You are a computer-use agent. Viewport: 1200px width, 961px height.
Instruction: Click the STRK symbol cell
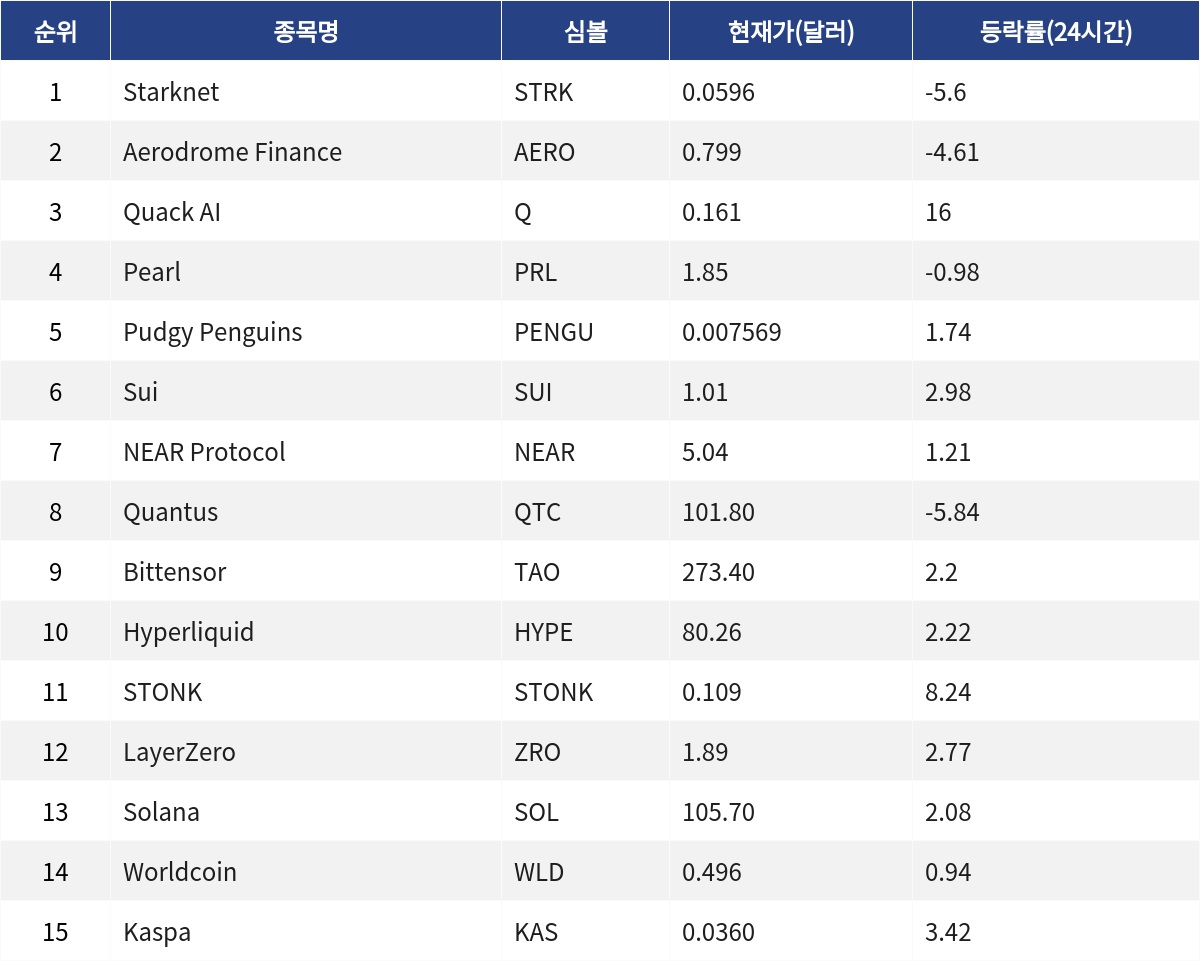pyautogui.click(x=586, y=92)
